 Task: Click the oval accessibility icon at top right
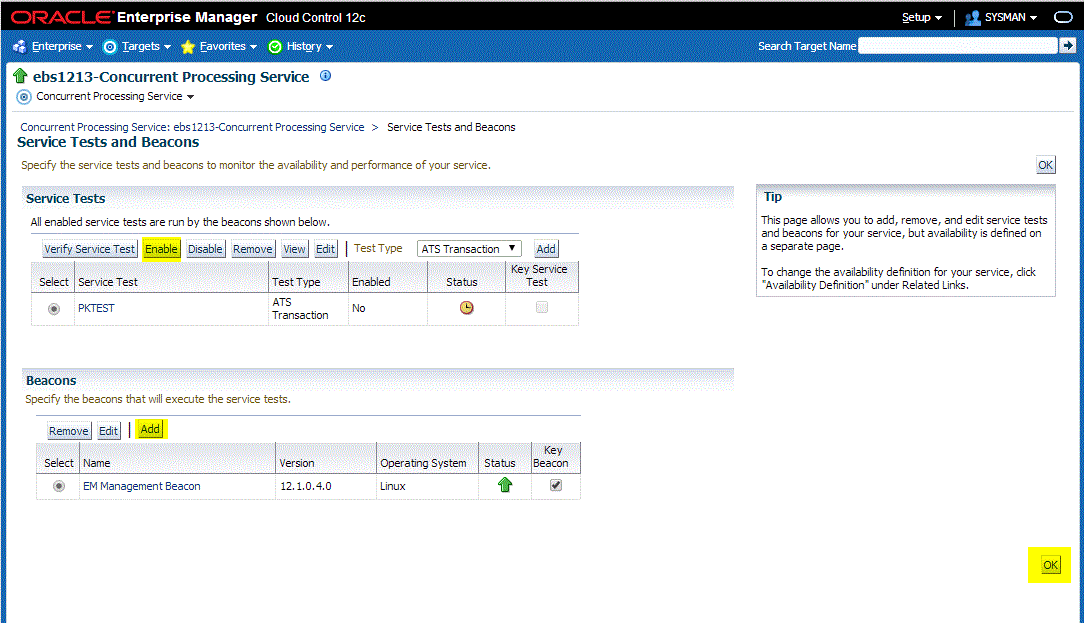pyautogui.click(x=1063, y=17)
